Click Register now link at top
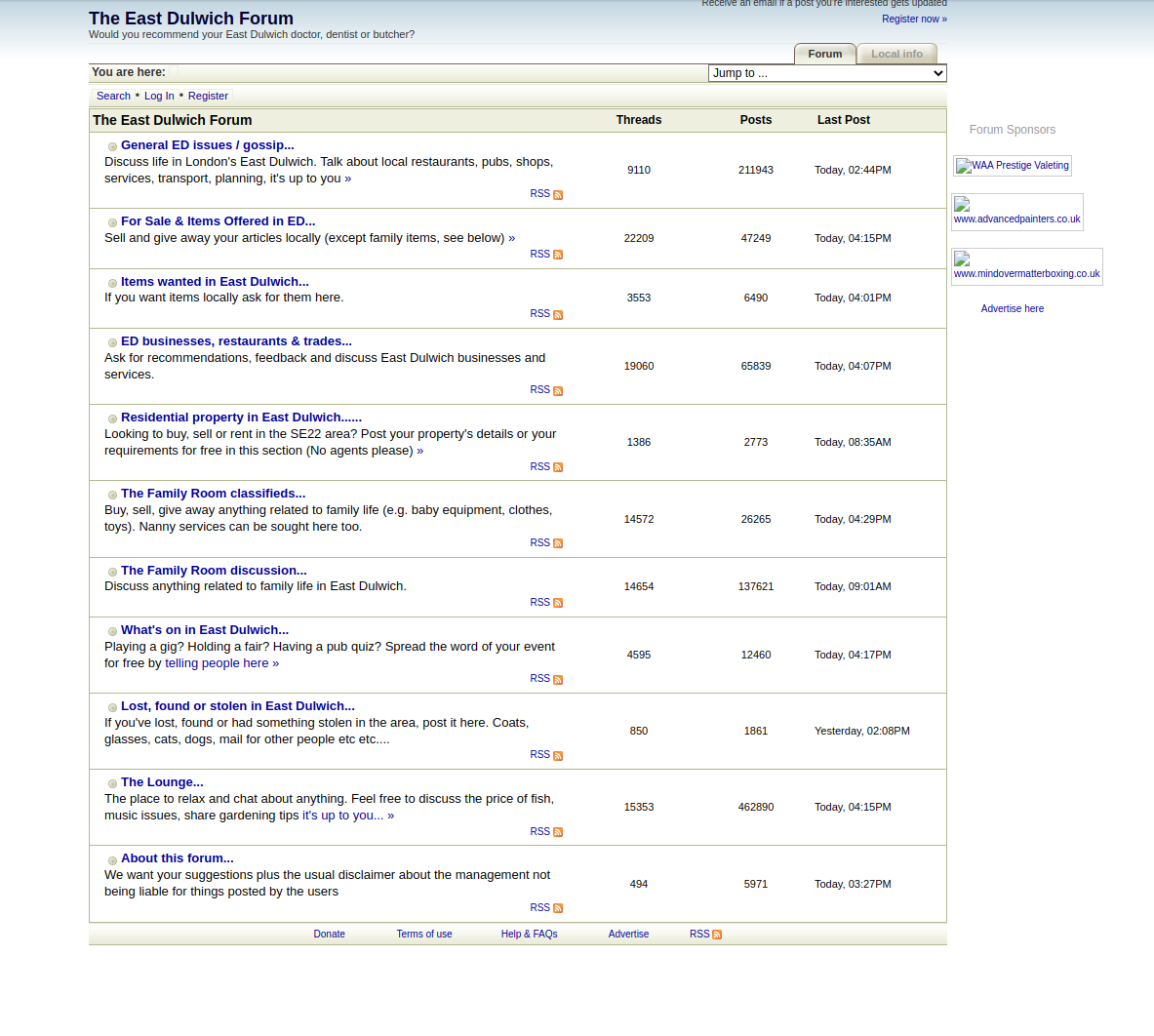This screenshot has height=1036, width=1154. [913, 19]
